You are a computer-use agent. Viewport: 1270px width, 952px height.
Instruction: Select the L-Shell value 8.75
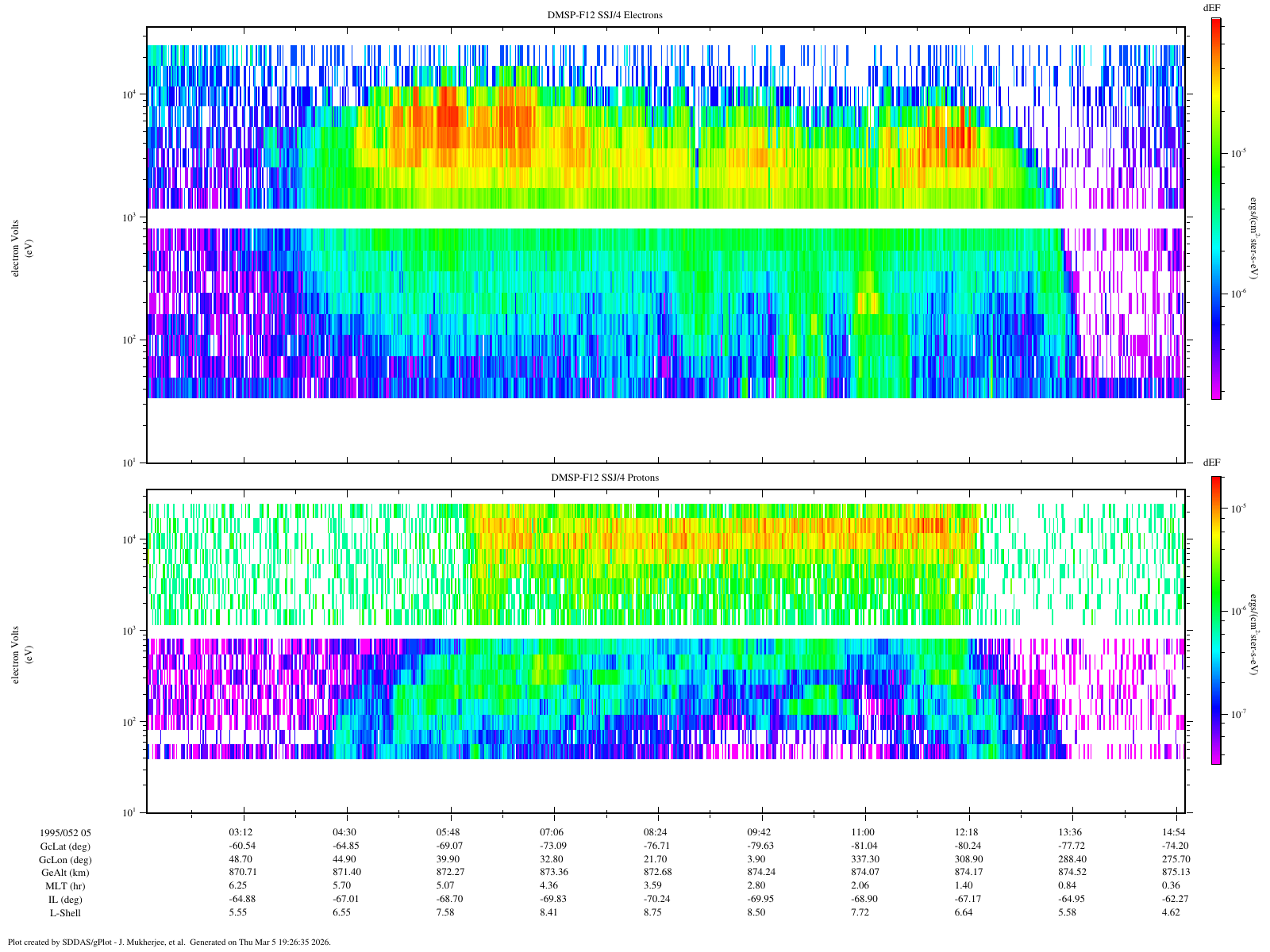click(x=655, y=913)
